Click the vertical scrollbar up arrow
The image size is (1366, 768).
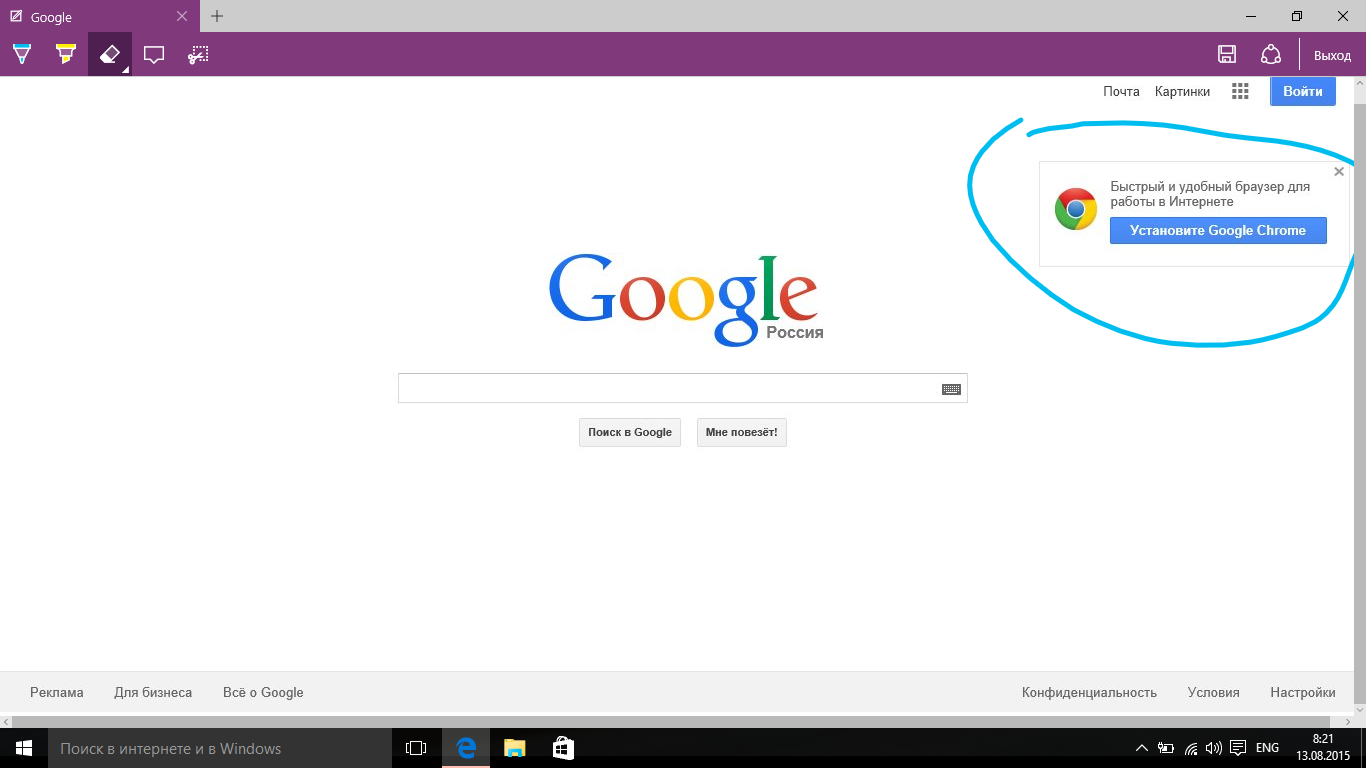click(x=1359, y=85)
